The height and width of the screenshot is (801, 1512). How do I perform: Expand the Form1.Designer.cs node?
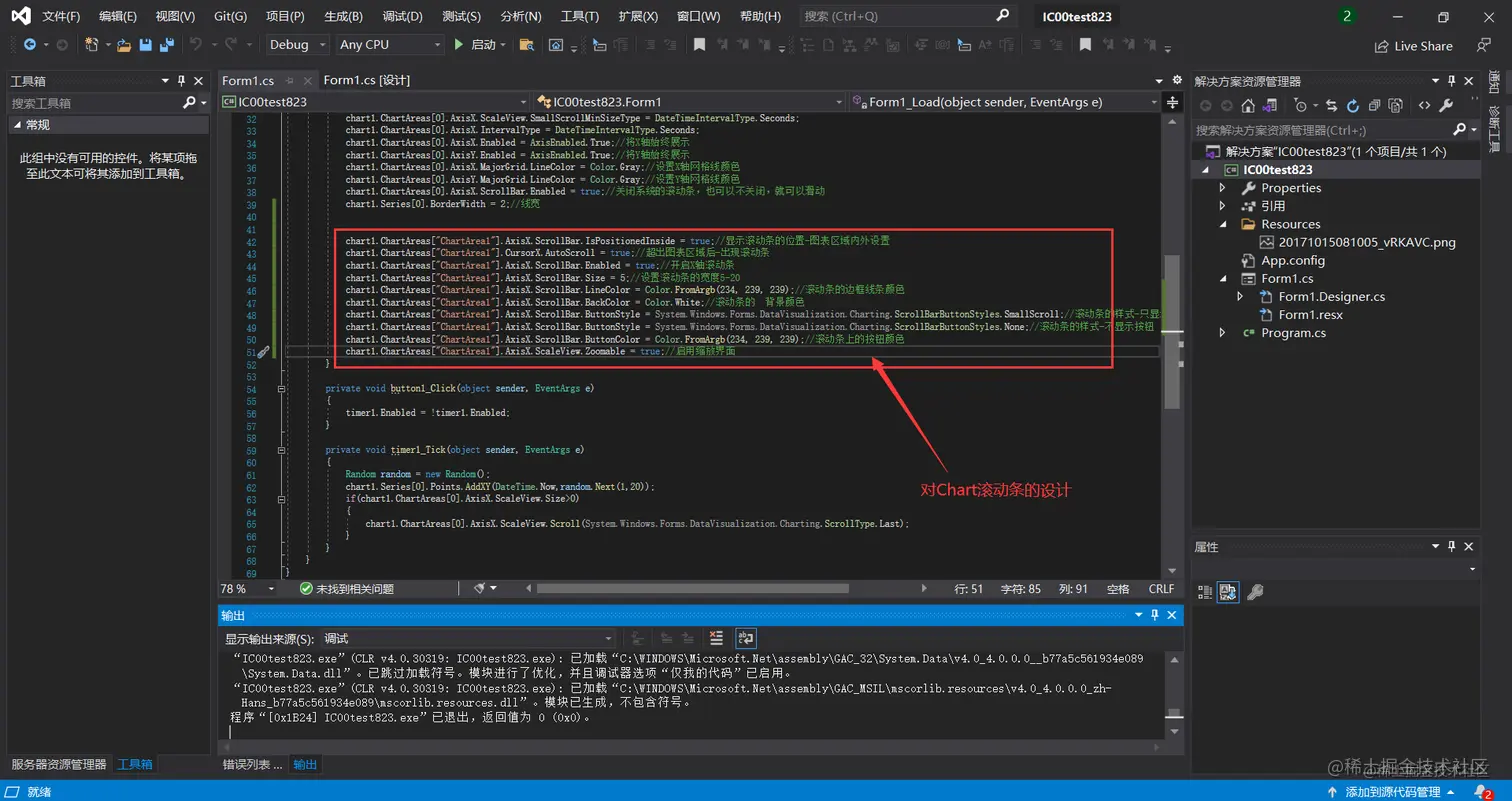click(1241, 297)
